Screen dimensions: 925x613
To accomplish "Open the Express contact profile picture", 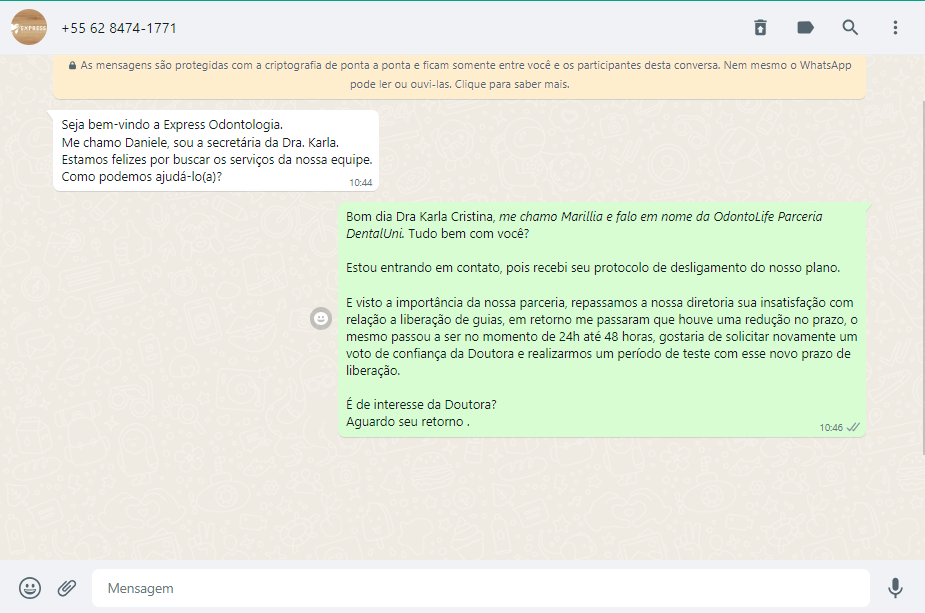I will tap(29, 28).
